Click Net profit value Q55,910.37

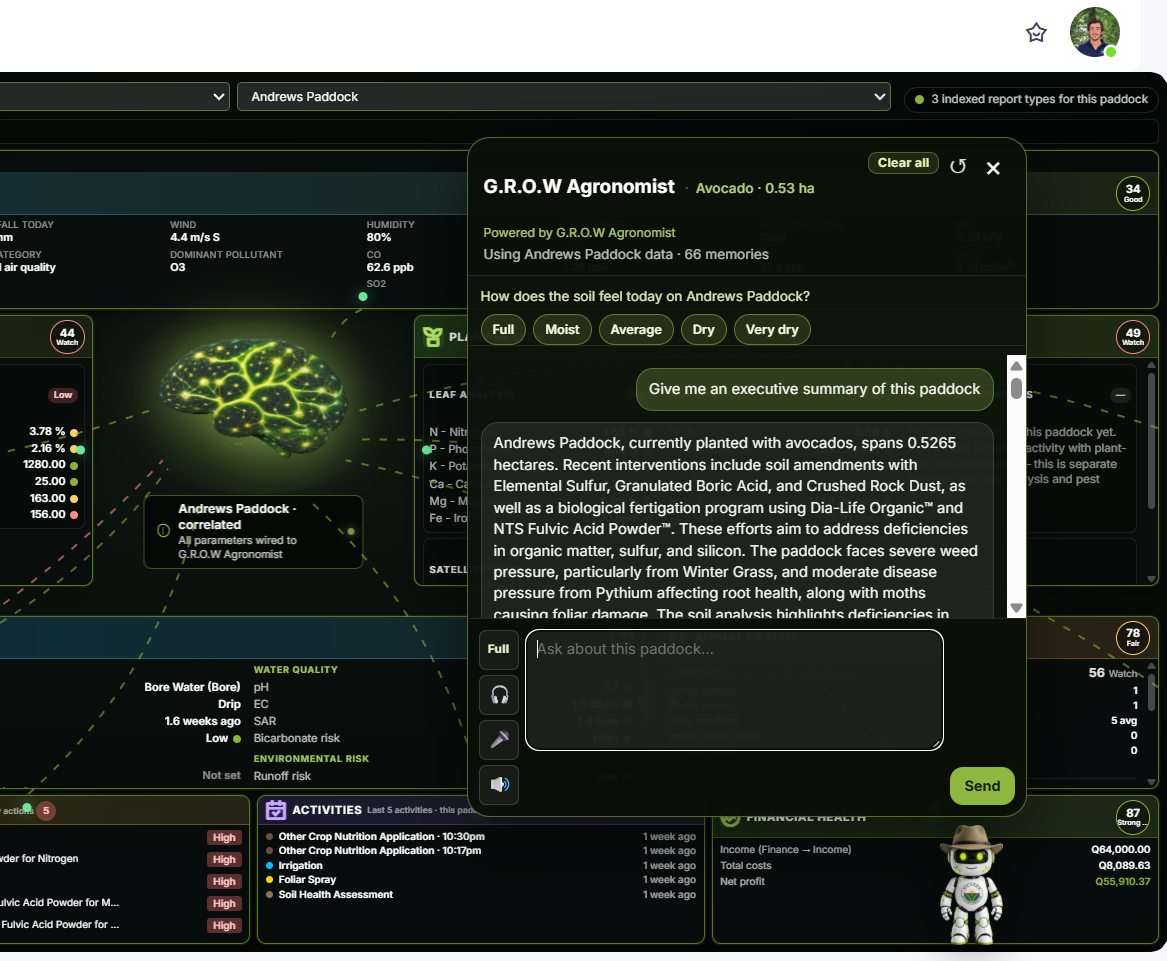point(1122,881)
